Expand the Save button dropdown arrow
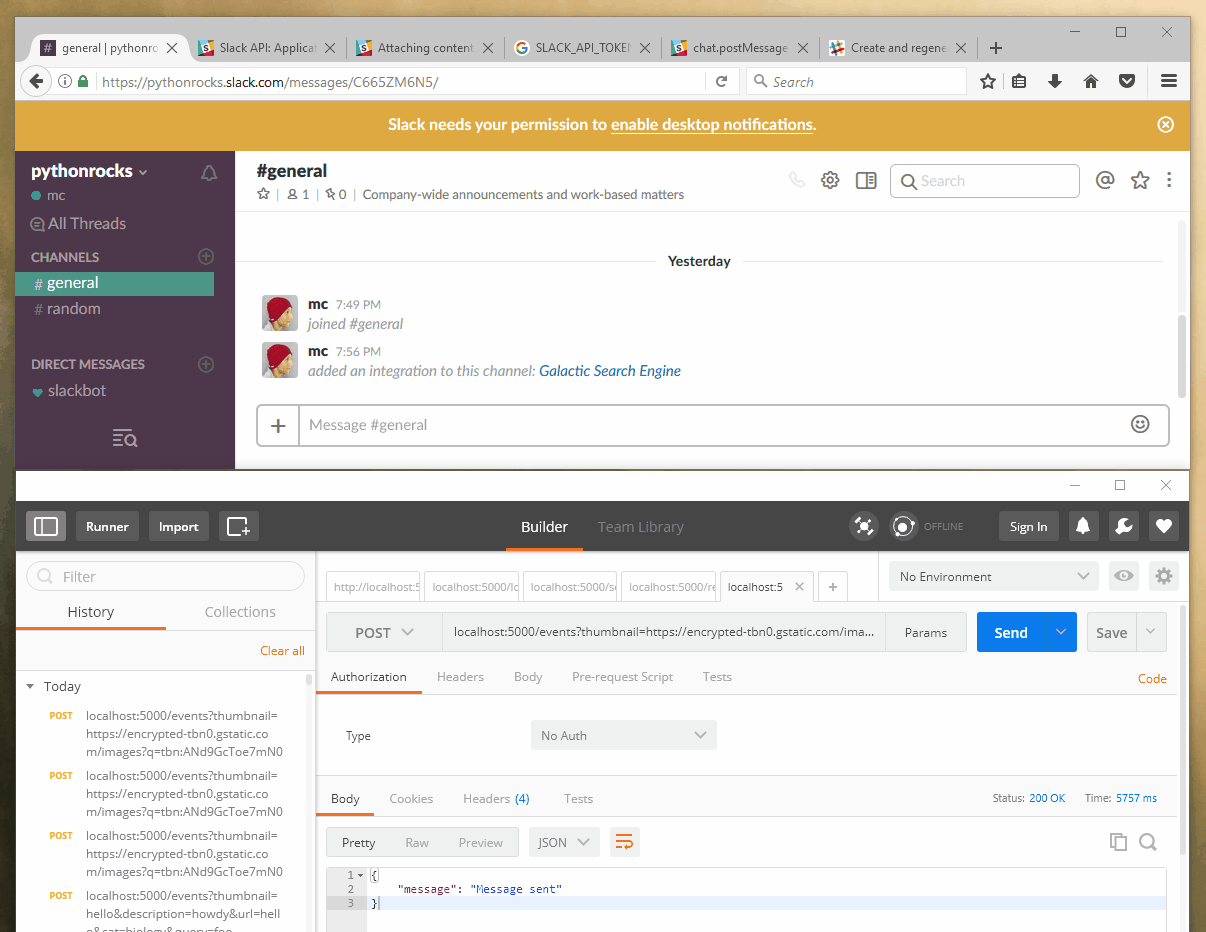Viewport: 1206px width, 932px height. (x=1151, y=632)
